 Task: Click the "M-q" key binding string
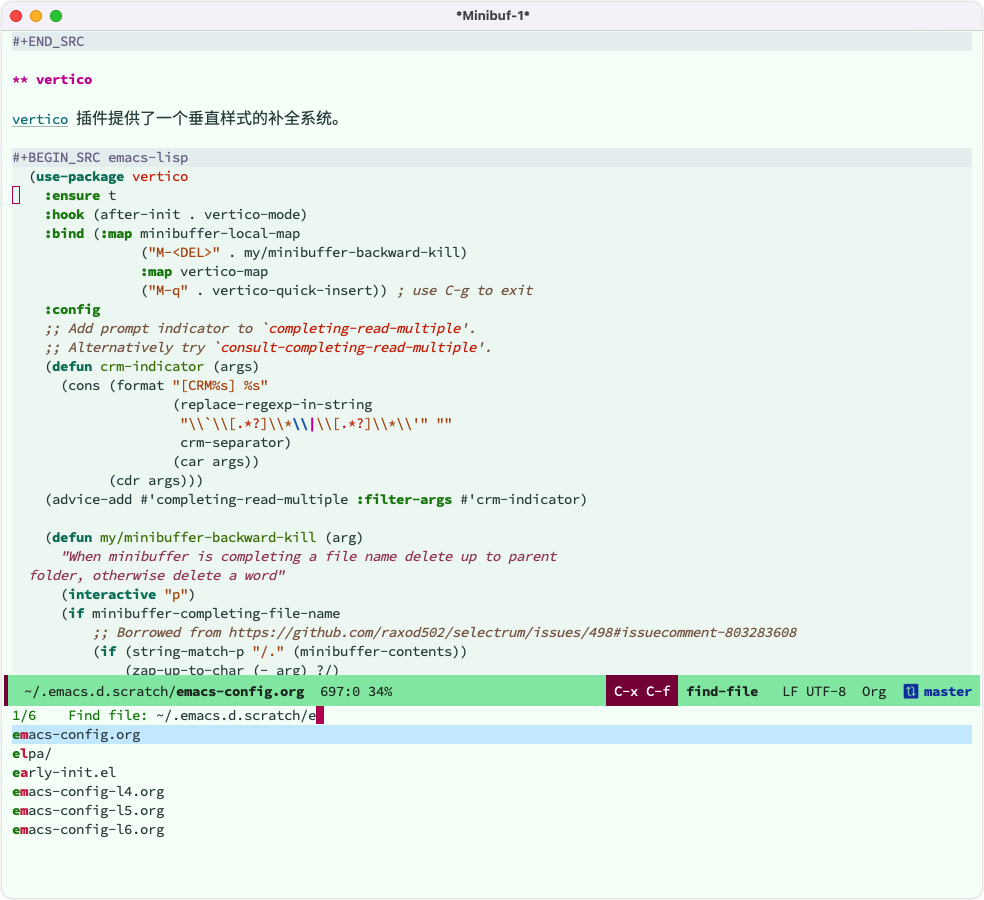[x=168, y=291]
